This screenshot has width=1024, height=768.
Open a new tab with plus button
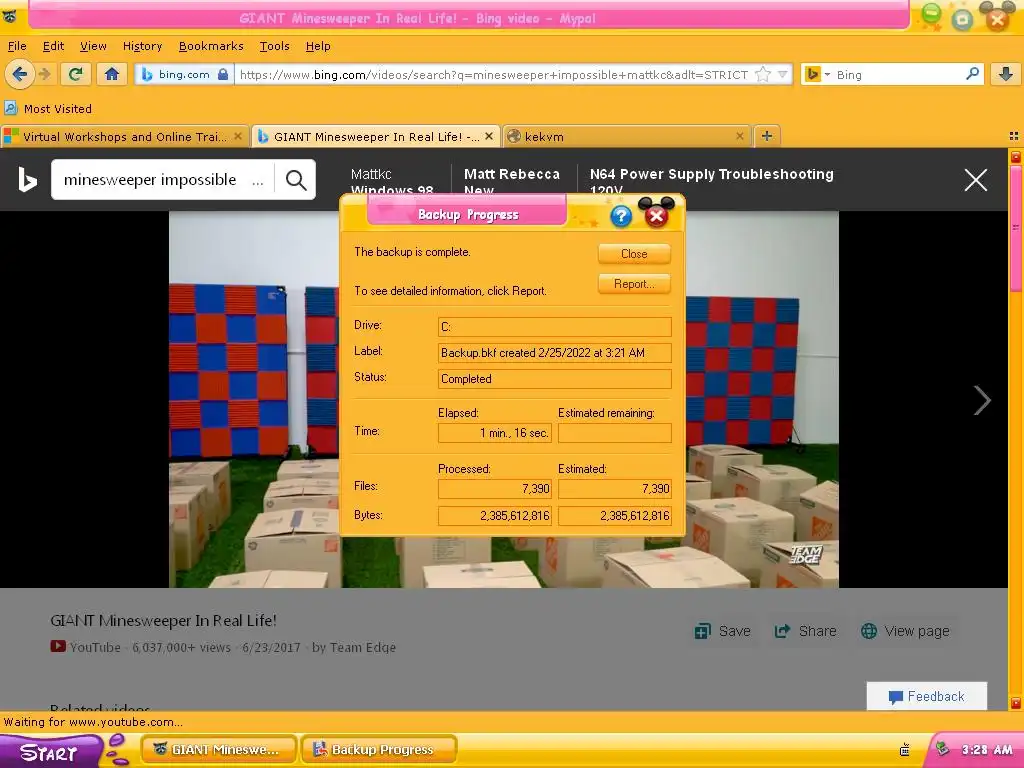(x=767, y=136)
